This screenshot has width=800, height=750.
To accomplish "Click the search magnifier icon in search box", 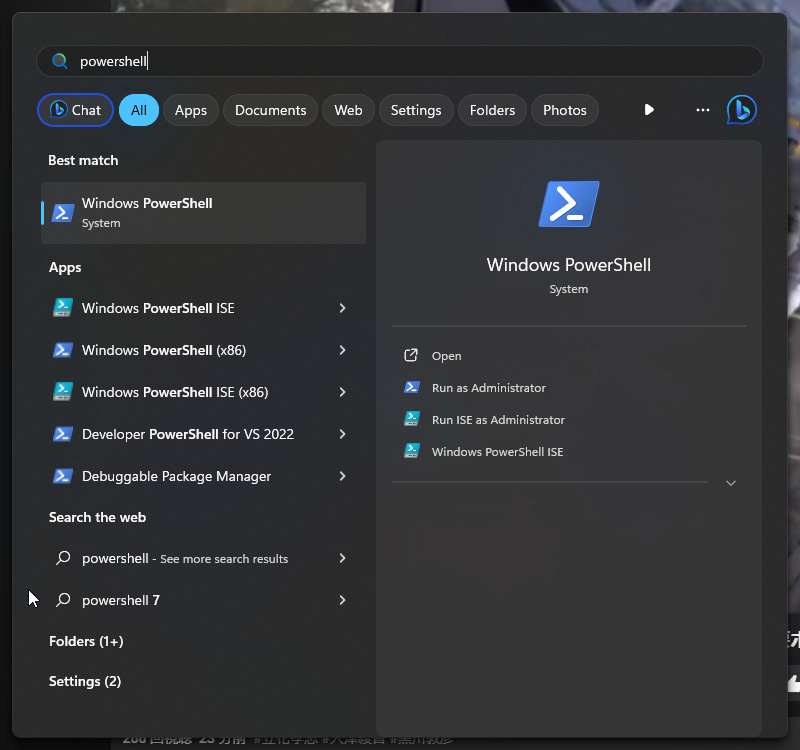I will point(60,61).
